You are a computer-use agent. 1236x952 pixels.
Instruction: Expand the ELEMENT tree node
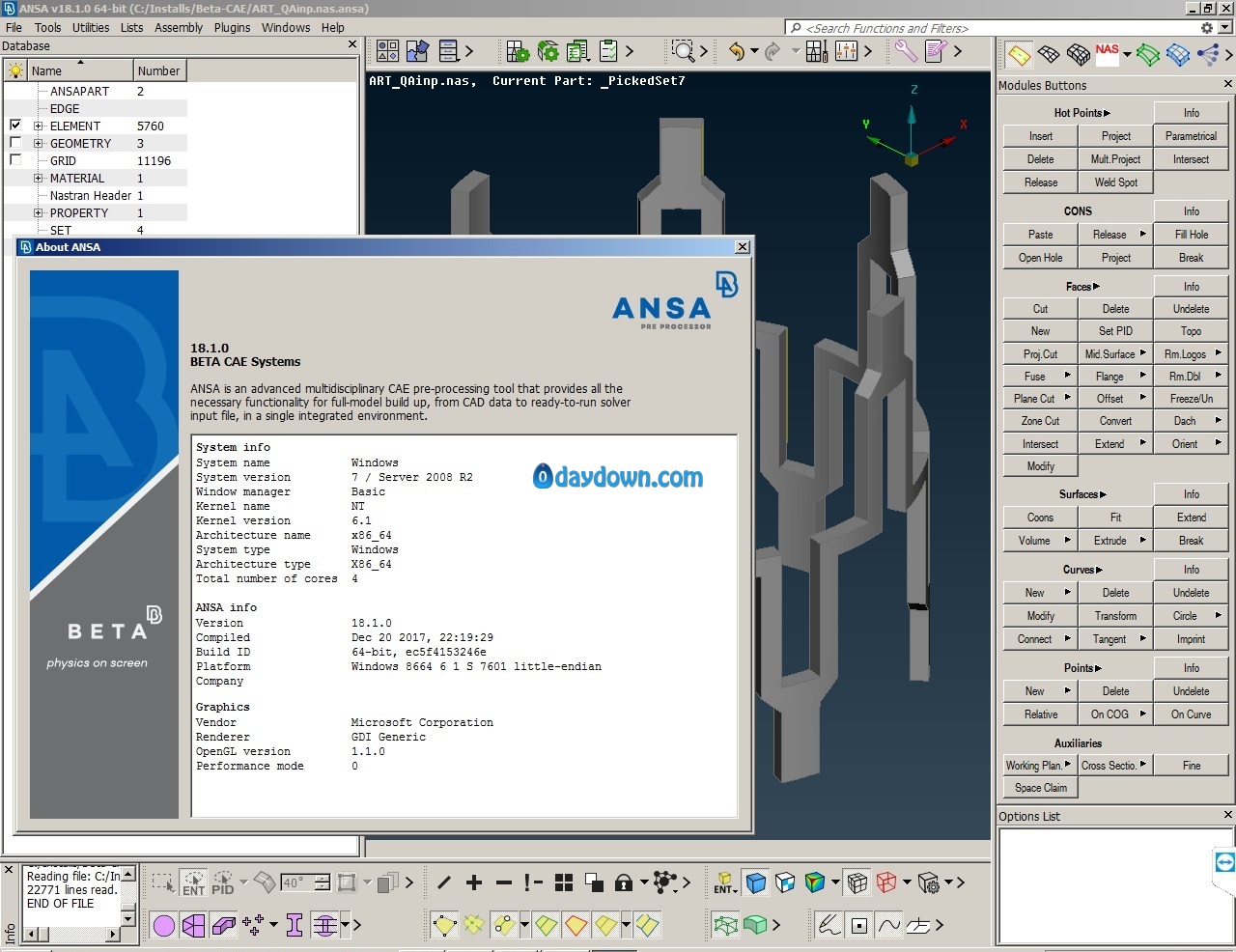pyautogui.click(x=39, y=126)
